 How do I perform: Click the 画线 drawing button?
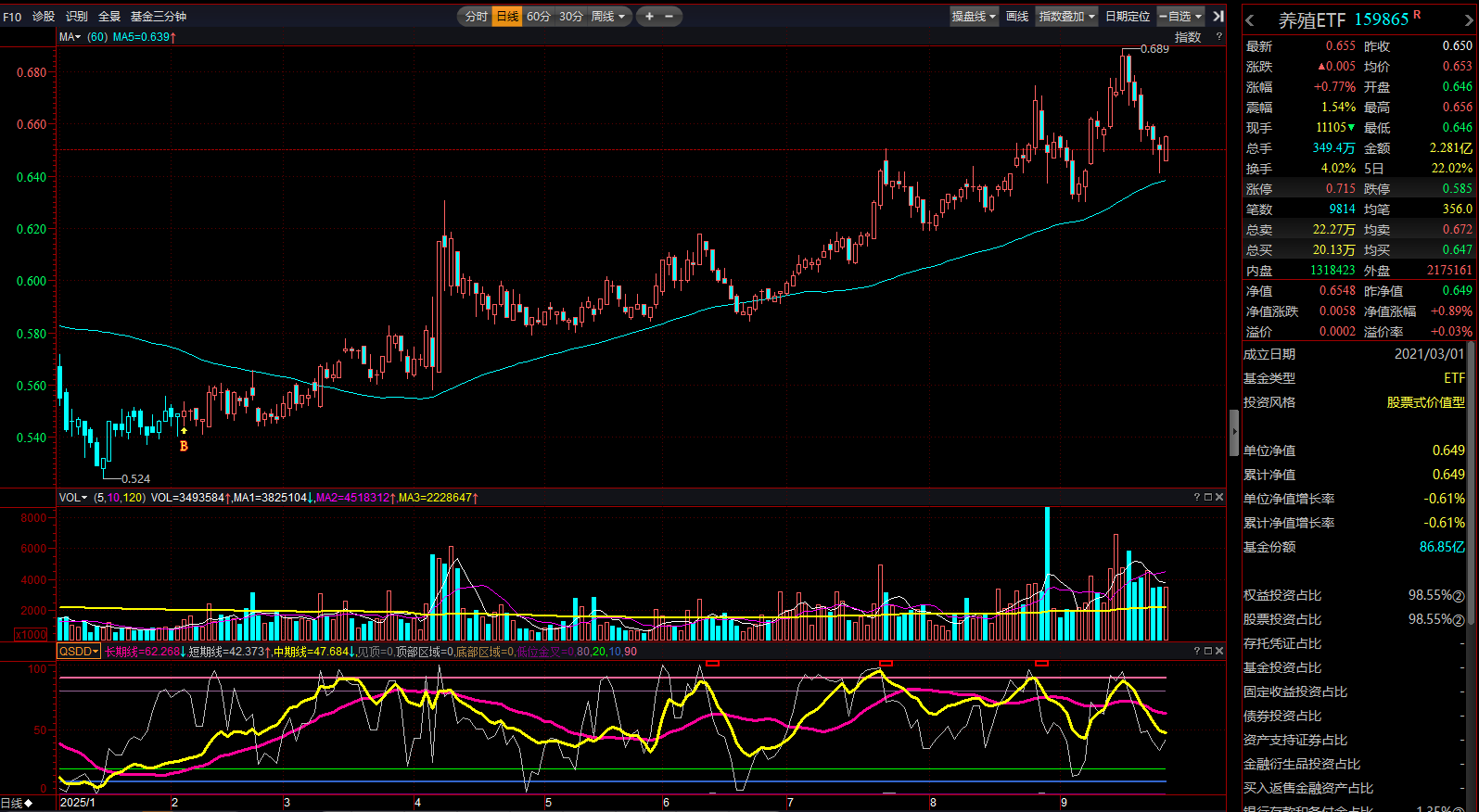tap(1017, 17)
